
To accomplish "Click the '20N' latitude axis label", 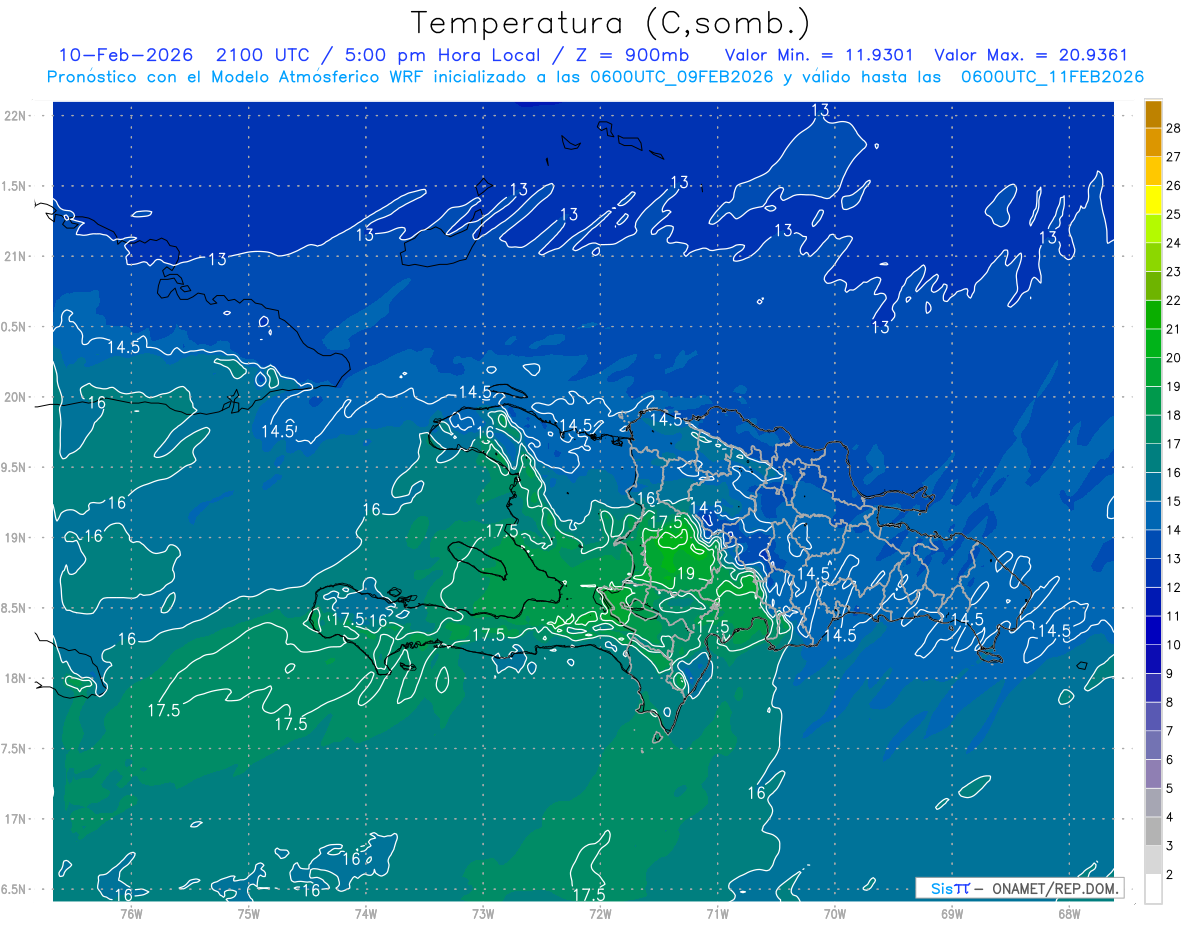I will (x=15, y=397).
